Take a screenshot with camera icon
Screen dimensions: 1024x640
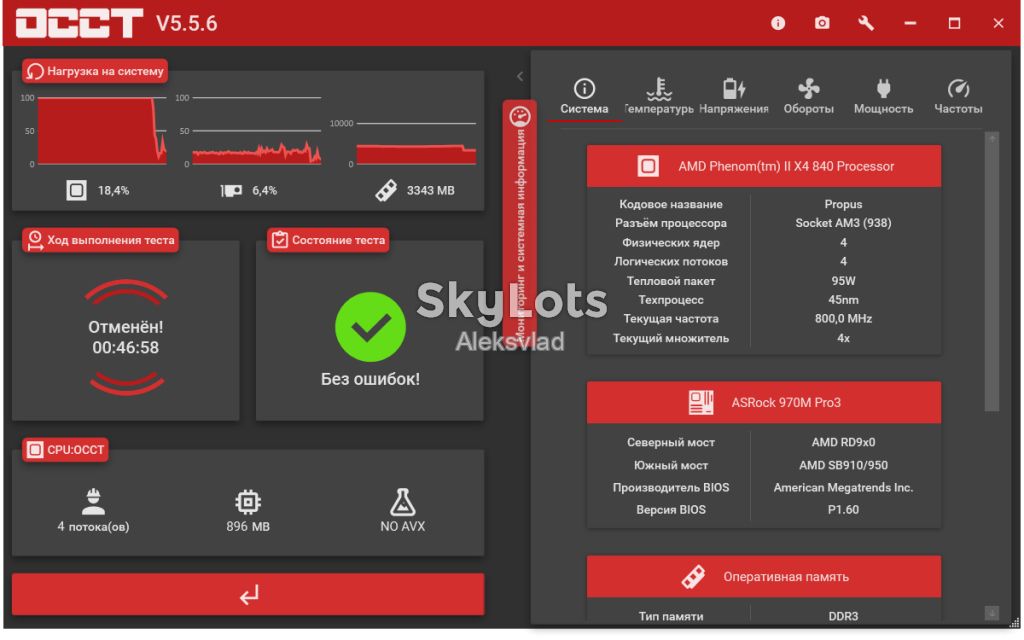(x=822, y=24)
